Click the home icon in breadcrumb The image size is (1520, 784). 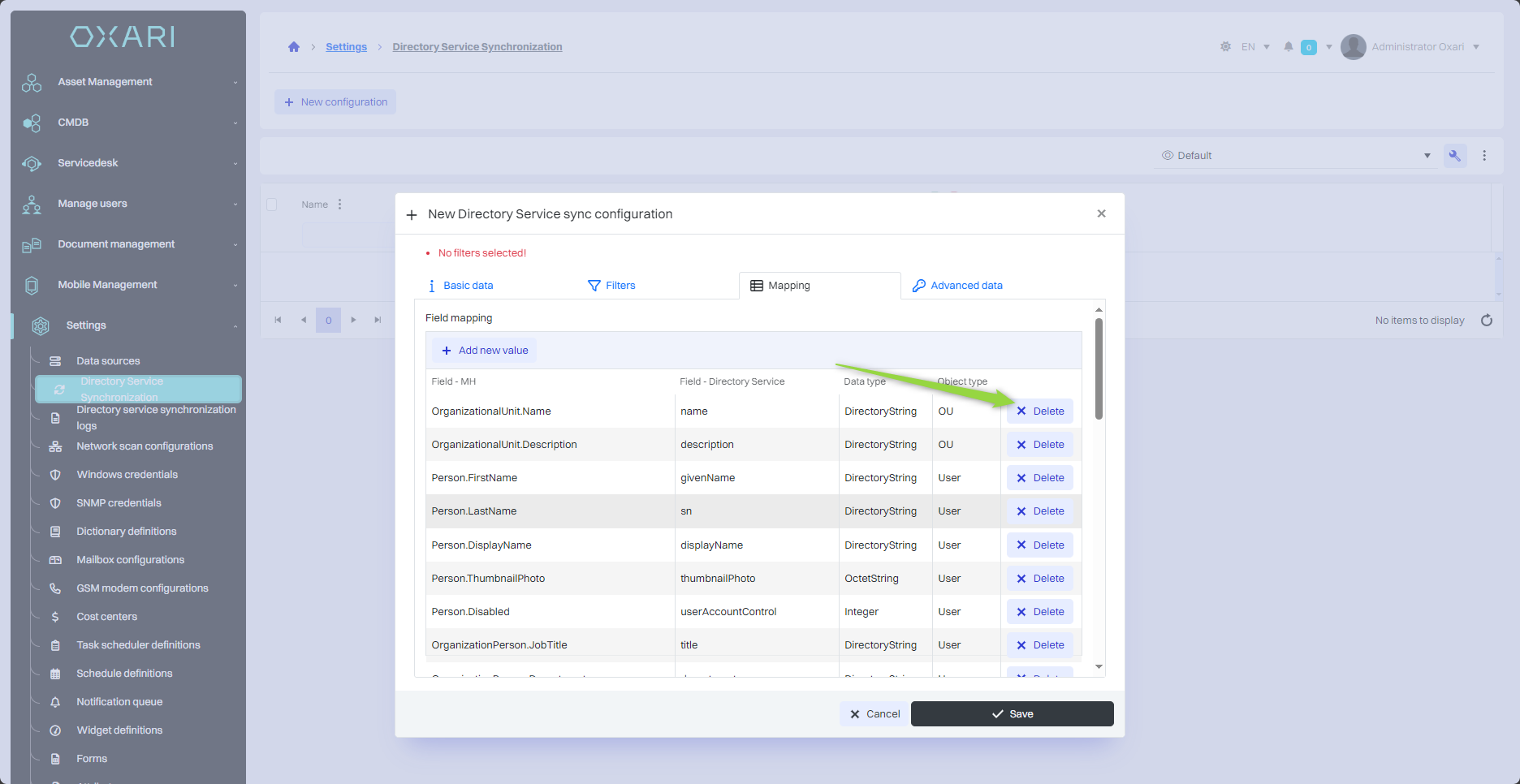coord(294,47)
